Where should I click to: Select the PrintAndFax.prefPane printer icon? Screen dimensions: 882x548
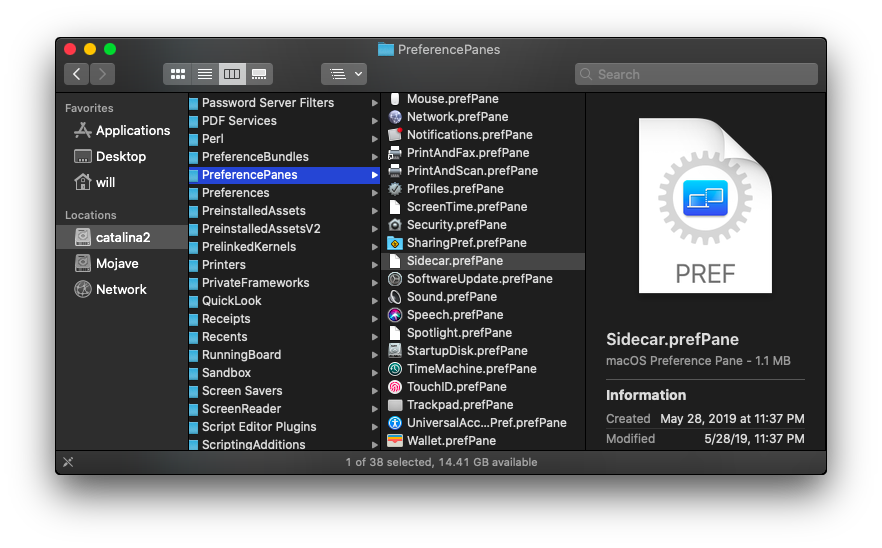tap(395, 153)
